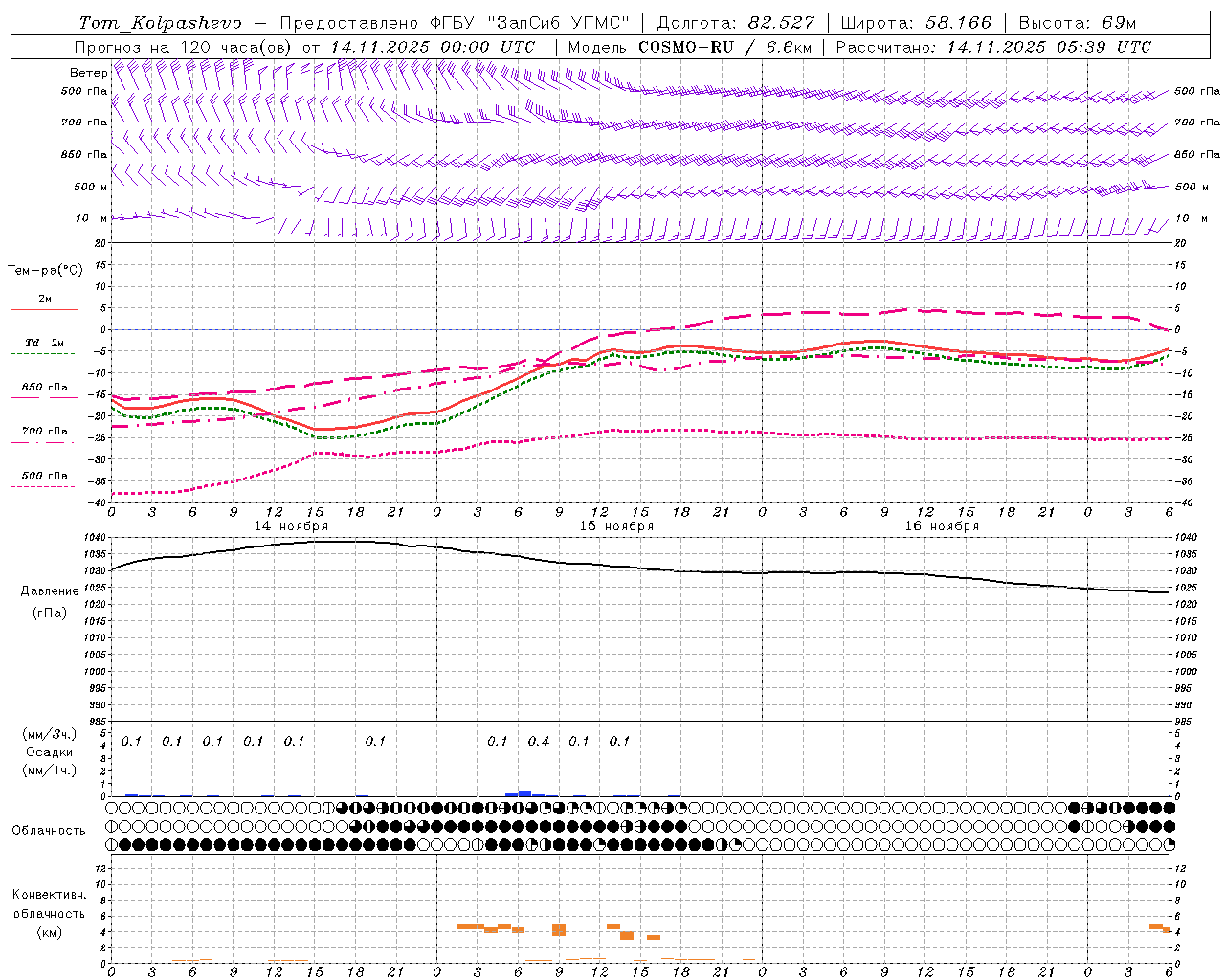
Task: Click the 'Конвективн.' convective cloud label
Action: (49, 895)
